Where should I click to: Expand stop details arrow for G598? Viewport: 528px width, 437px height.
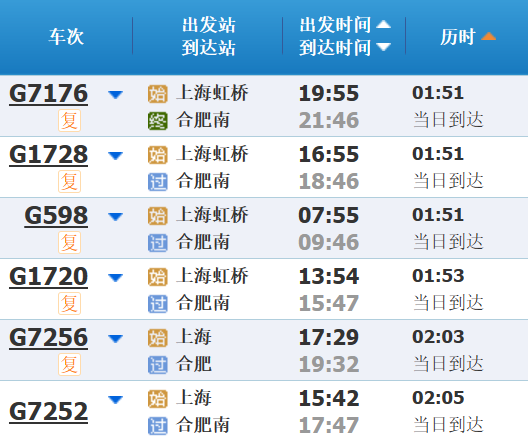(116, 216)
